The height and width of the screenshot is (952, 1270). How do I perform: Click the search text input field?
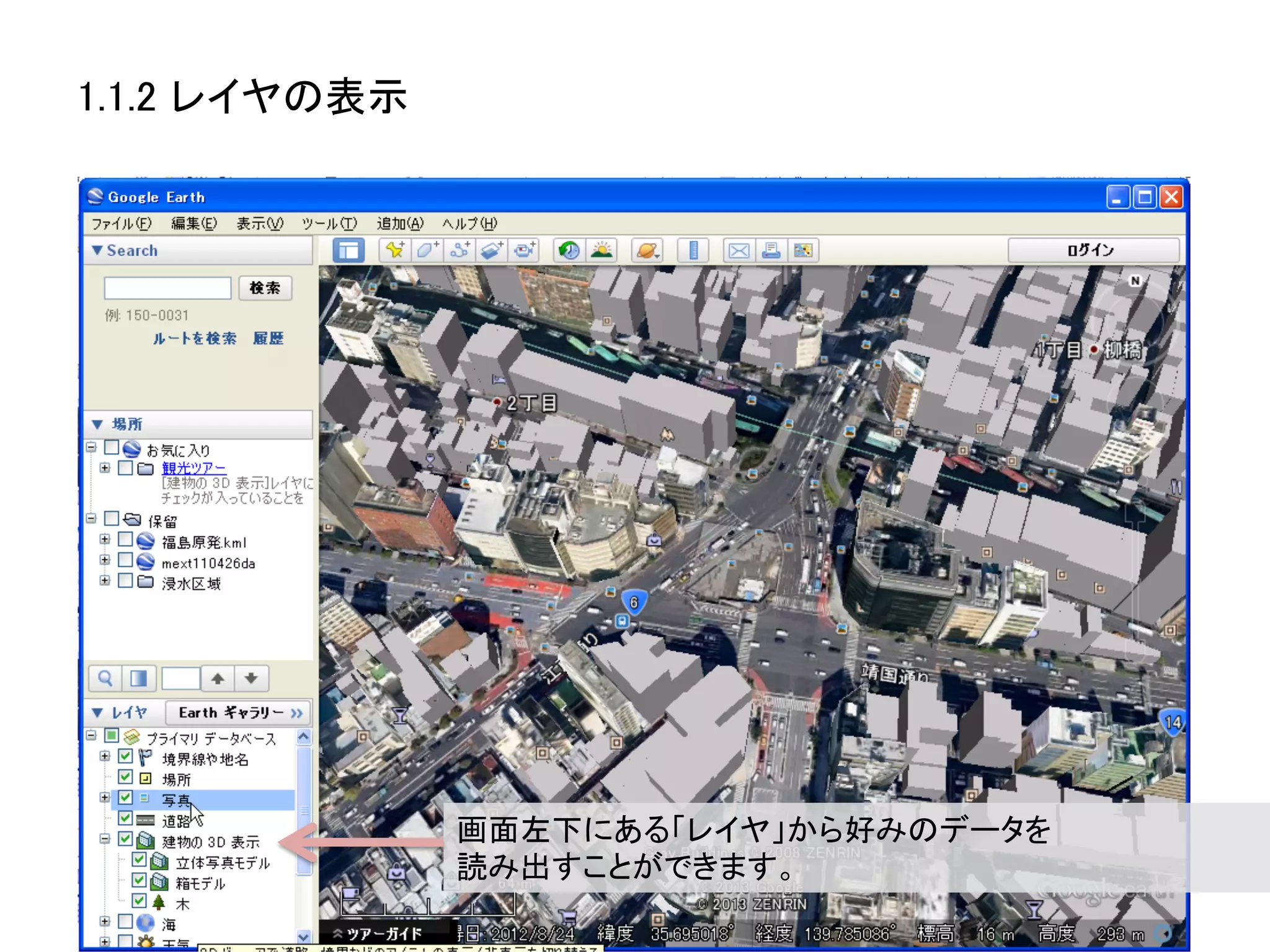click(x=167, y=288)
